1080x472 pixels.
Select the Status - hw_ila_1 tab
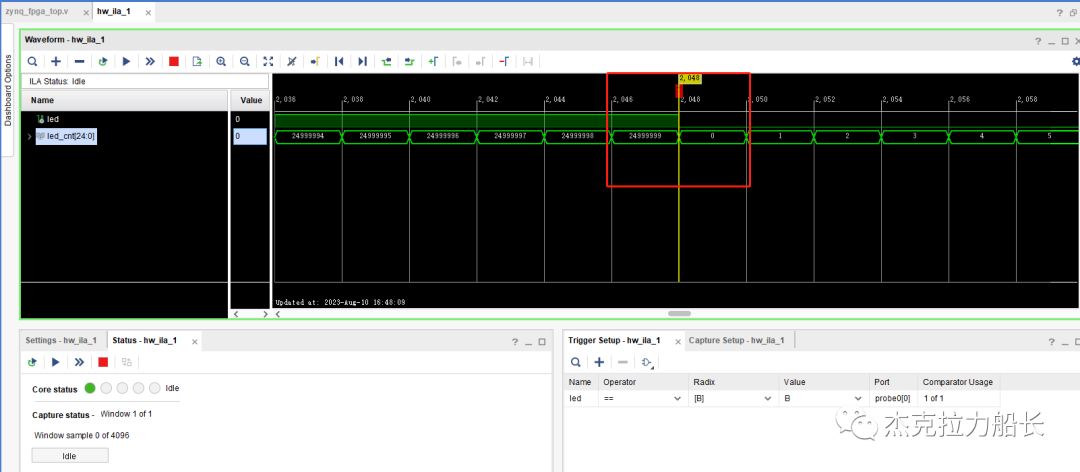pyautogui.click(x=145, y=340)
